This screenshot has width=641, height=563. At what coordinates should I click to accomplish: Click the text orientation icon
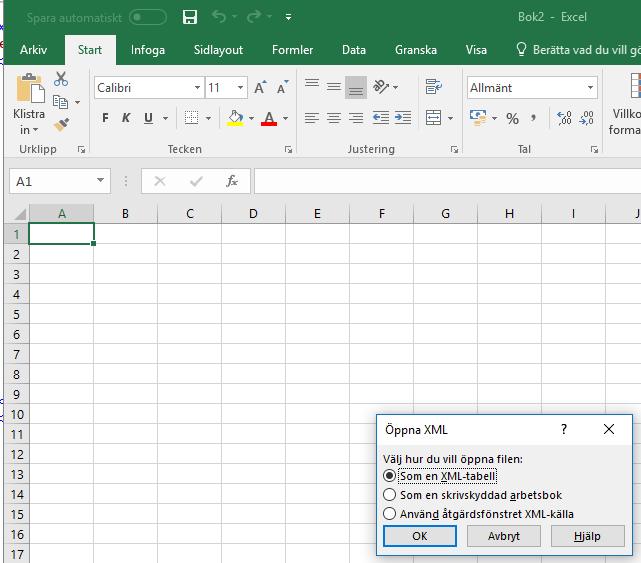(x=381, y=87)
